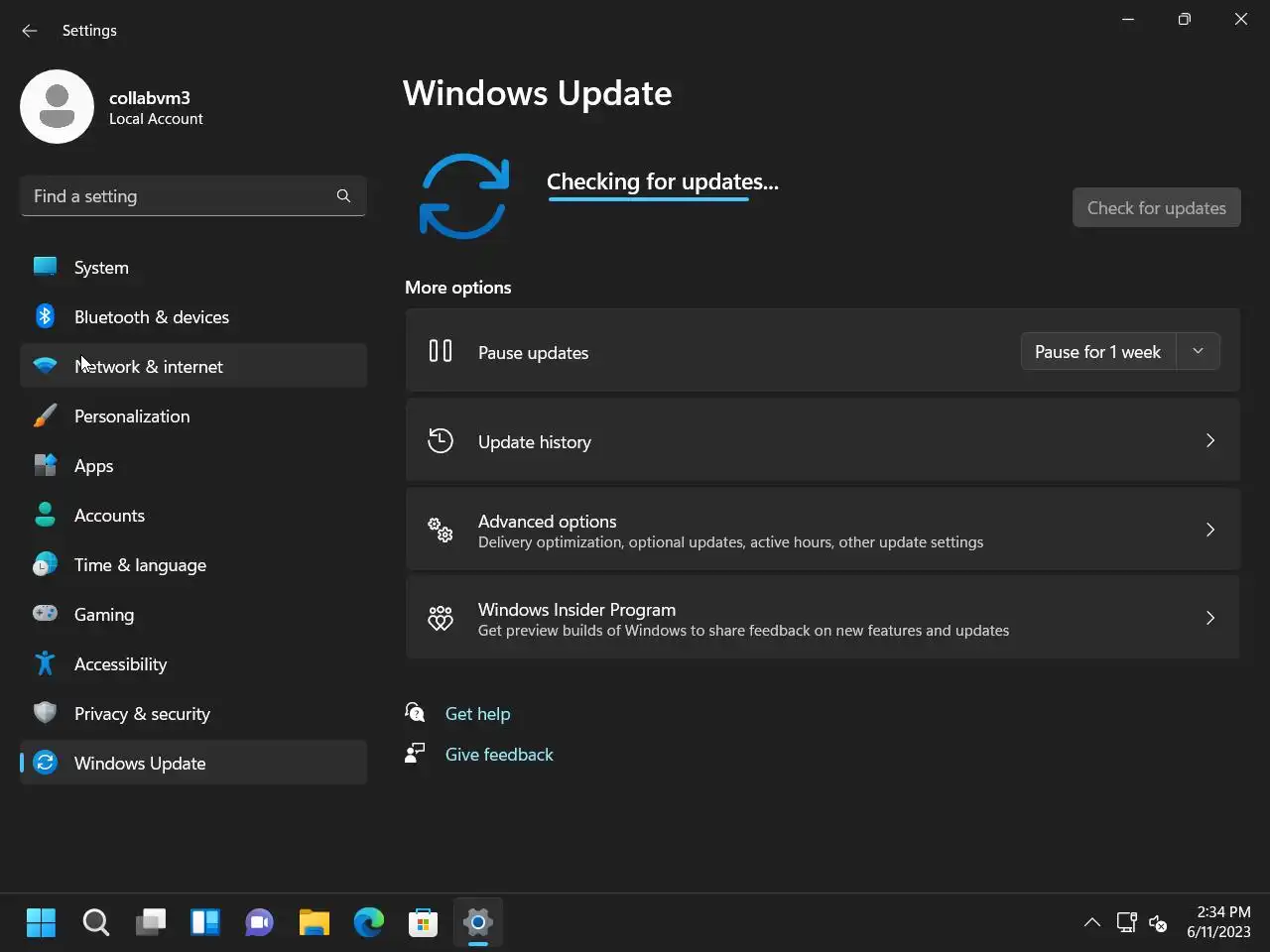The image size is (1270, 952).
Task: Click the More options heading
Action: click(x=457, y=287)
